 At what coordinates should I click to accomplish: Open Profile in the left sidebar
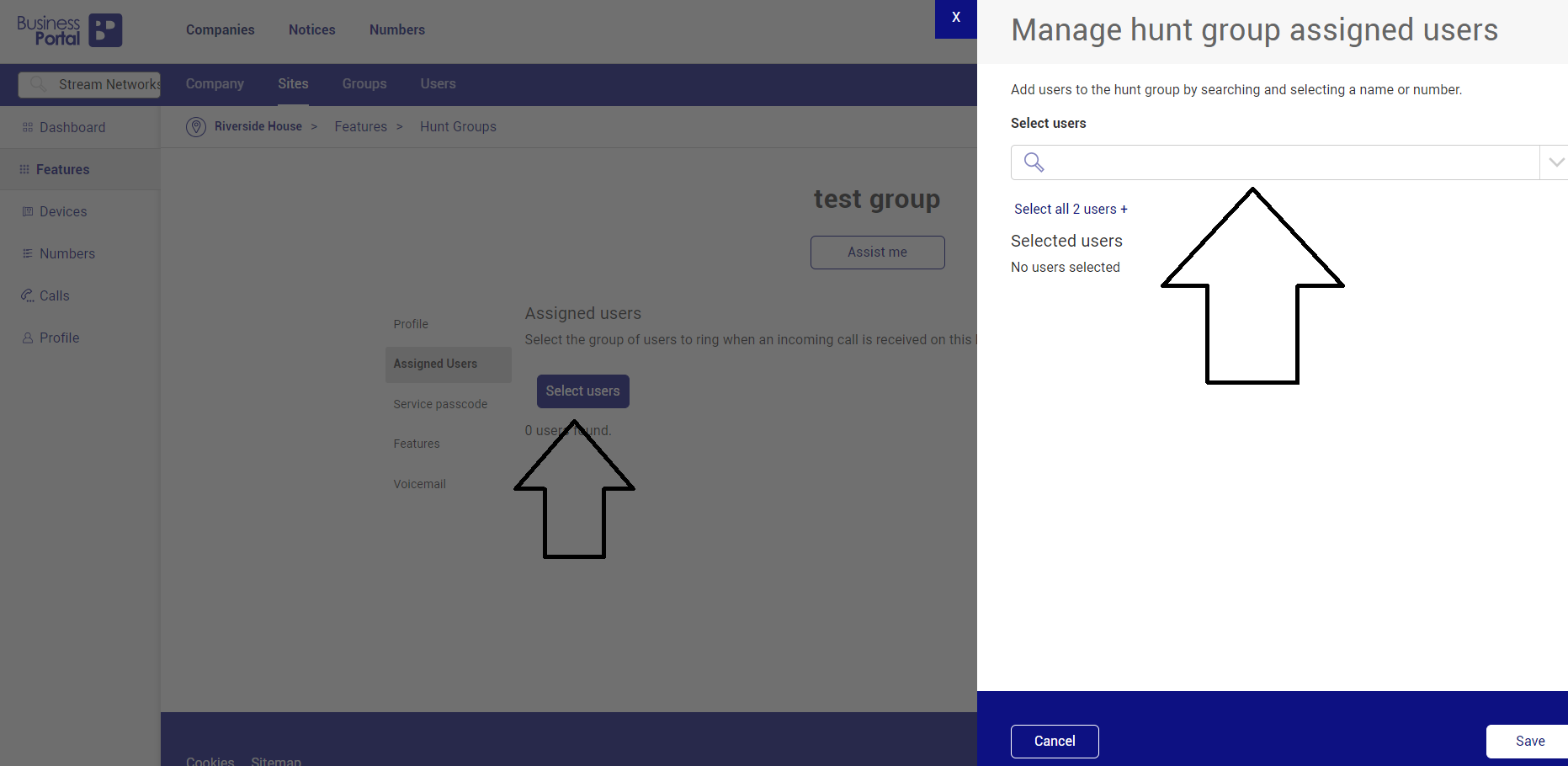pyautogui.click(x=60, y=338)
